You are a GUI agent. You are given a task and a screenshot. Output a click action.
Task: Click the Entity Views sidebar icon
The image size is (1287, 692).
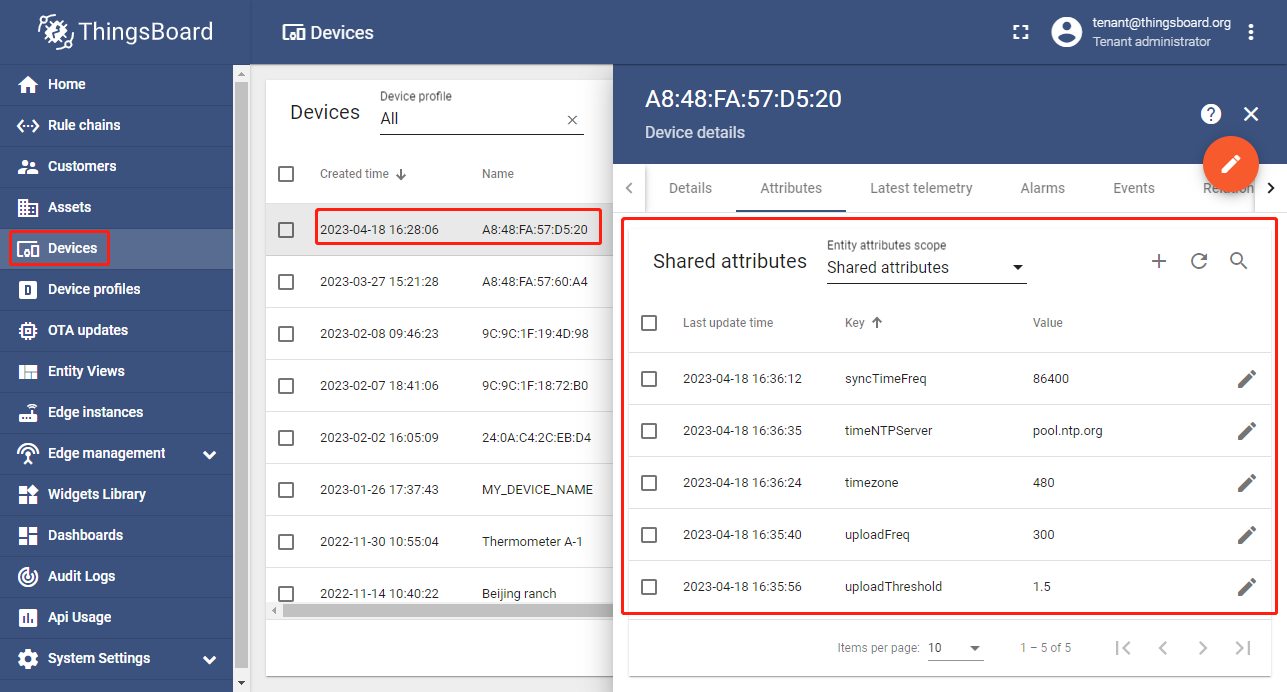28,371
